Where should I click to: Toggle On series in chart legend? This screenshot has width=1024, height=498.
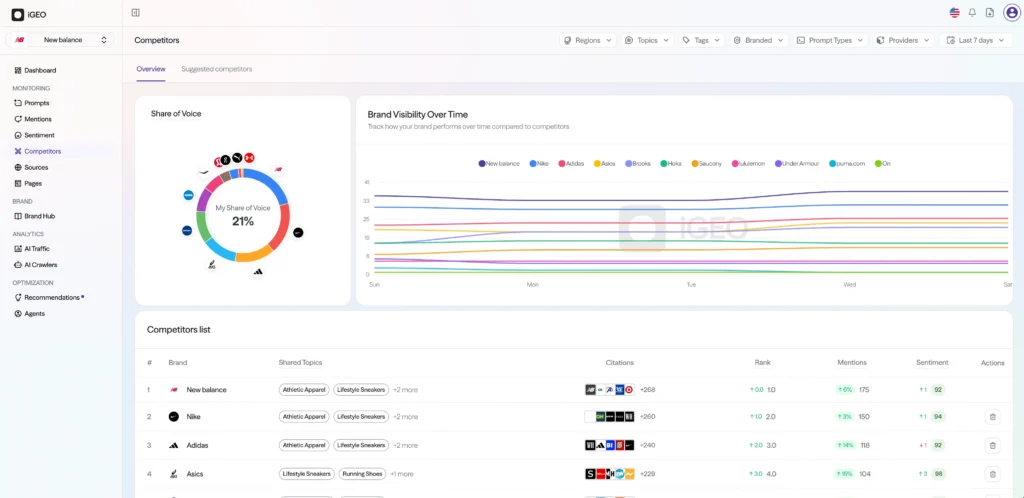[x=882, y=164]
